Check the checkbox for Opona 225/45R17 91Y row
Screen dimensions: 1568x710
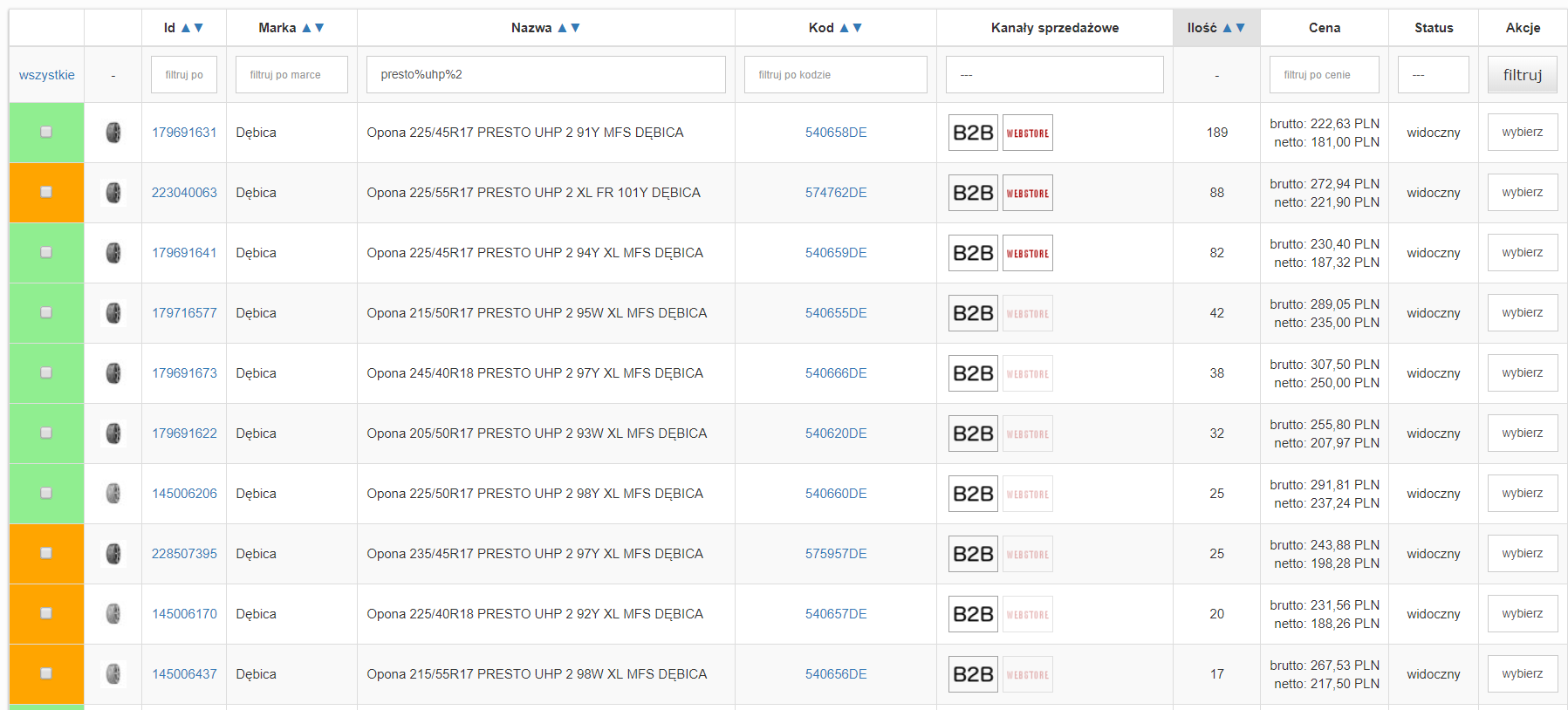point(46,133)
